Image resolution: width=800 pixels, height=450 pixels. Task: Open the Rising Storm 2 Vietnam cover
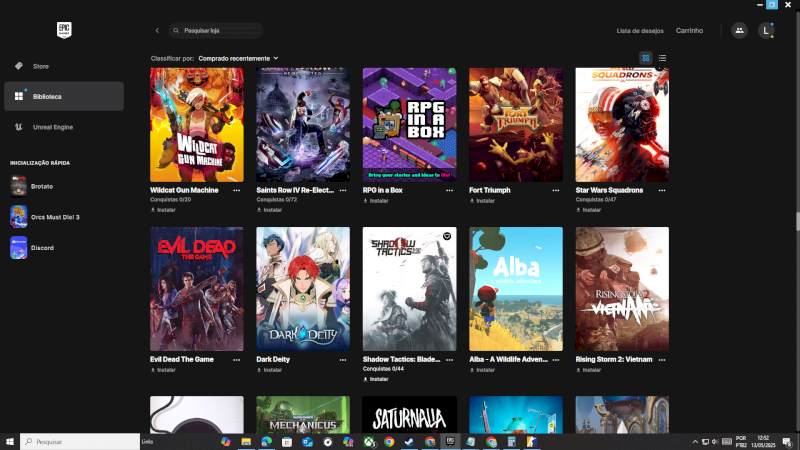pyautogui.click(x=622, y=289)
